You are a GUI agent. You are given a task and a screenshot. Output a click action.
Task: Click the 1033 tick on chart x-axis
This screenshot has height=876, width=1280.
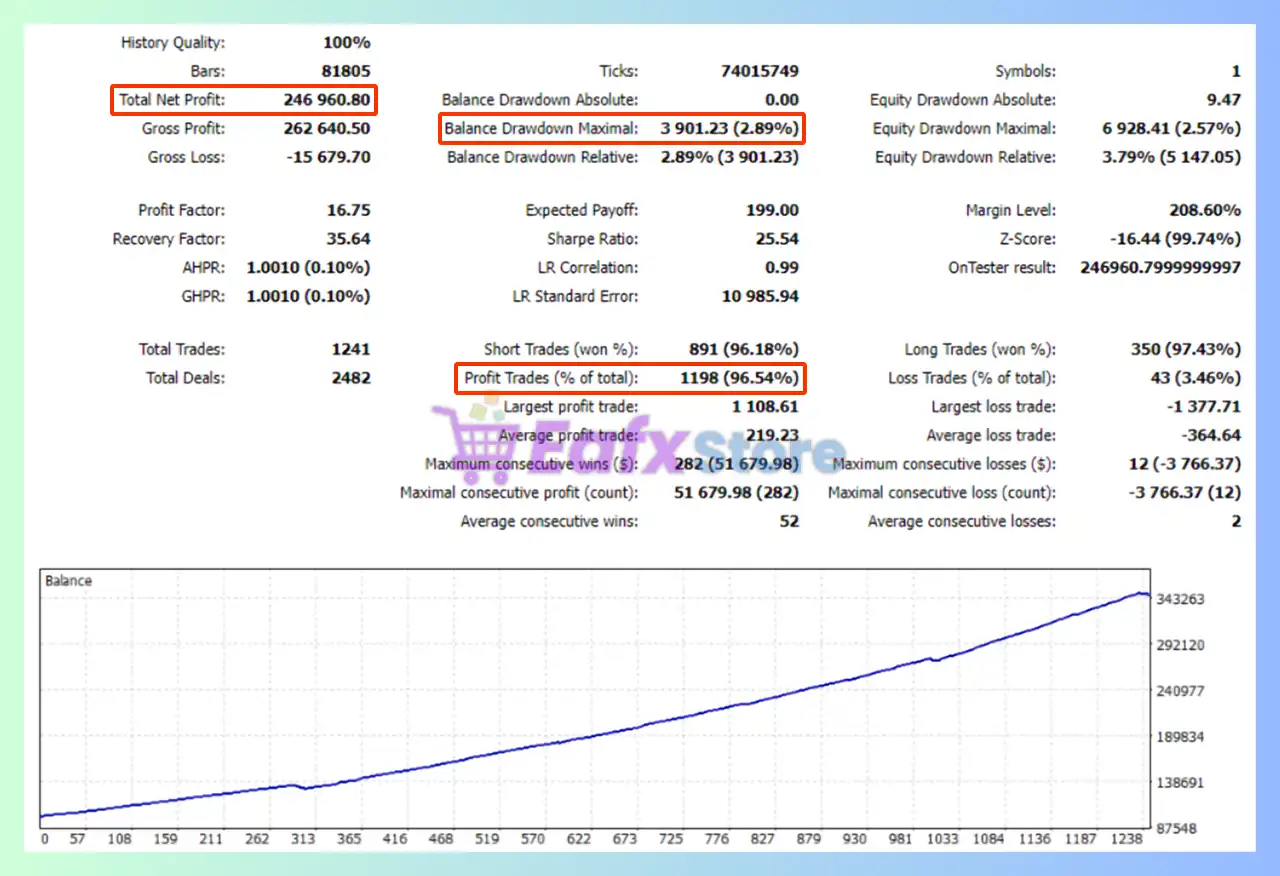point(941,839)
